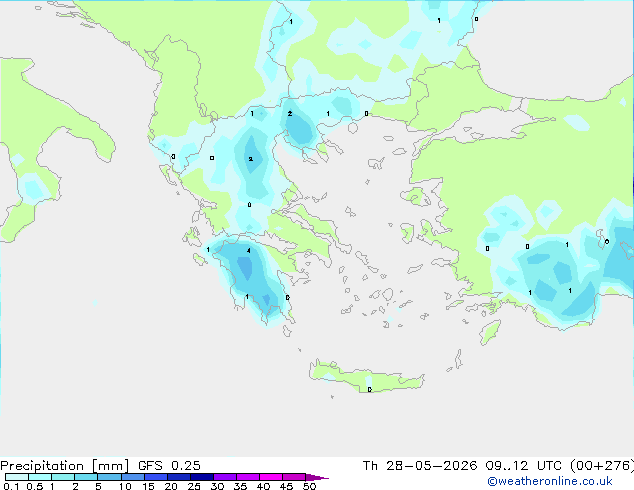Click the legend arrow tip beyond 50
634x490 pixels.
tap(319, 478)
